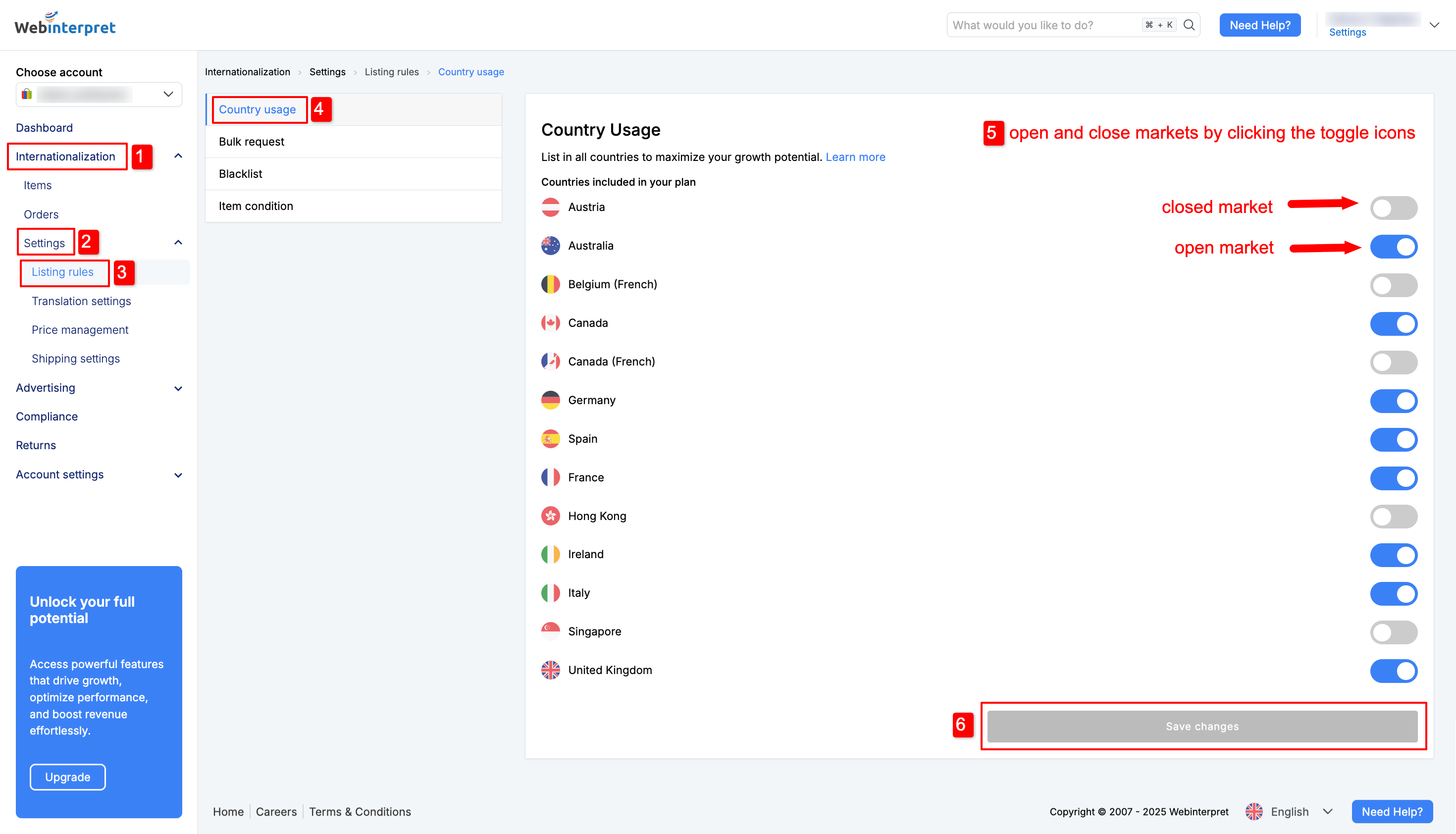Viewport: 1456px width, 834px height.
Task: Click the Germany flag icon
Action: (550, 400)
